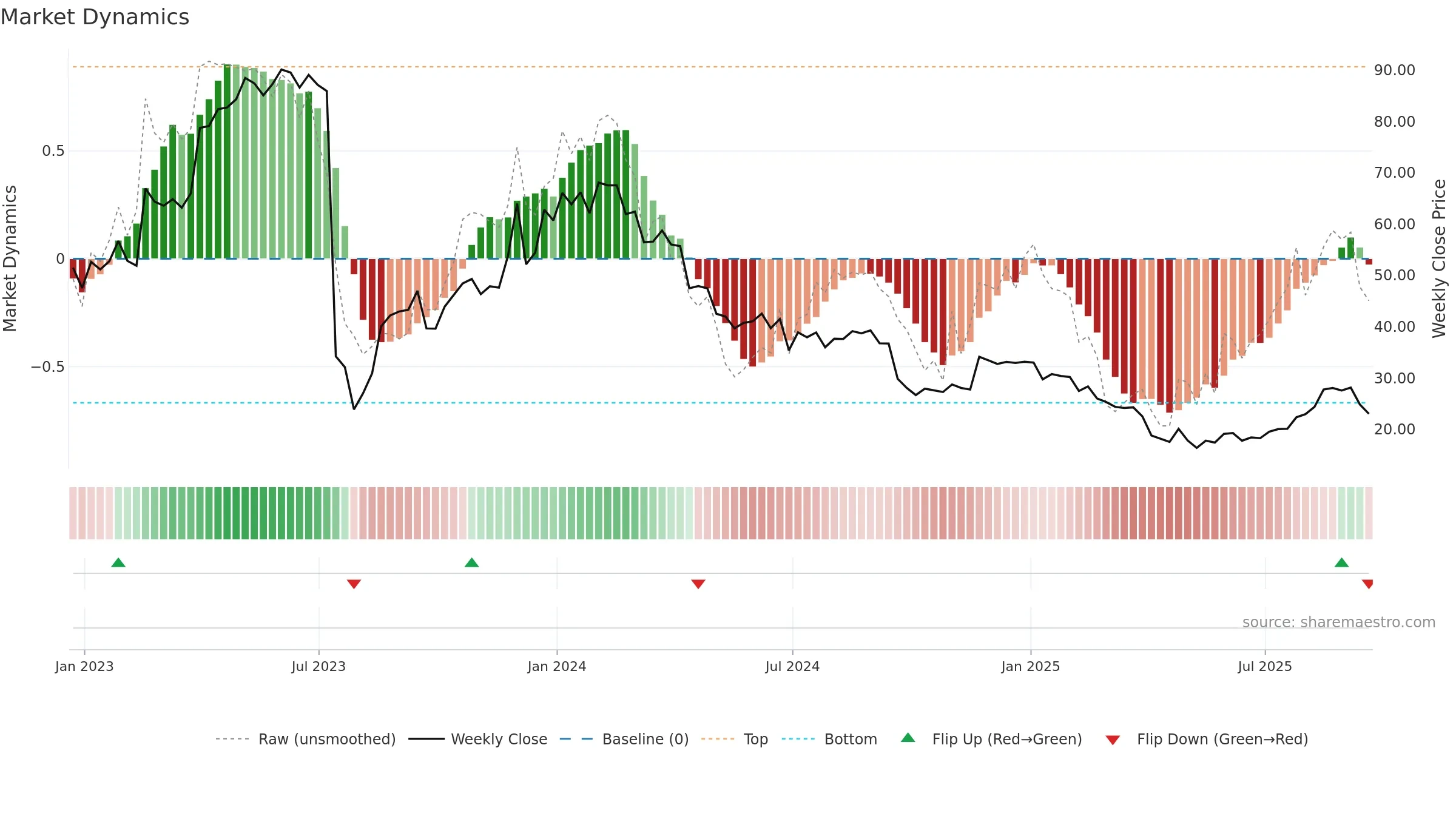The width and height of the screenshot is (1456, 819).
Task: Click the red flip-down triangle at chart end
Action: [x=1367, y=584]
